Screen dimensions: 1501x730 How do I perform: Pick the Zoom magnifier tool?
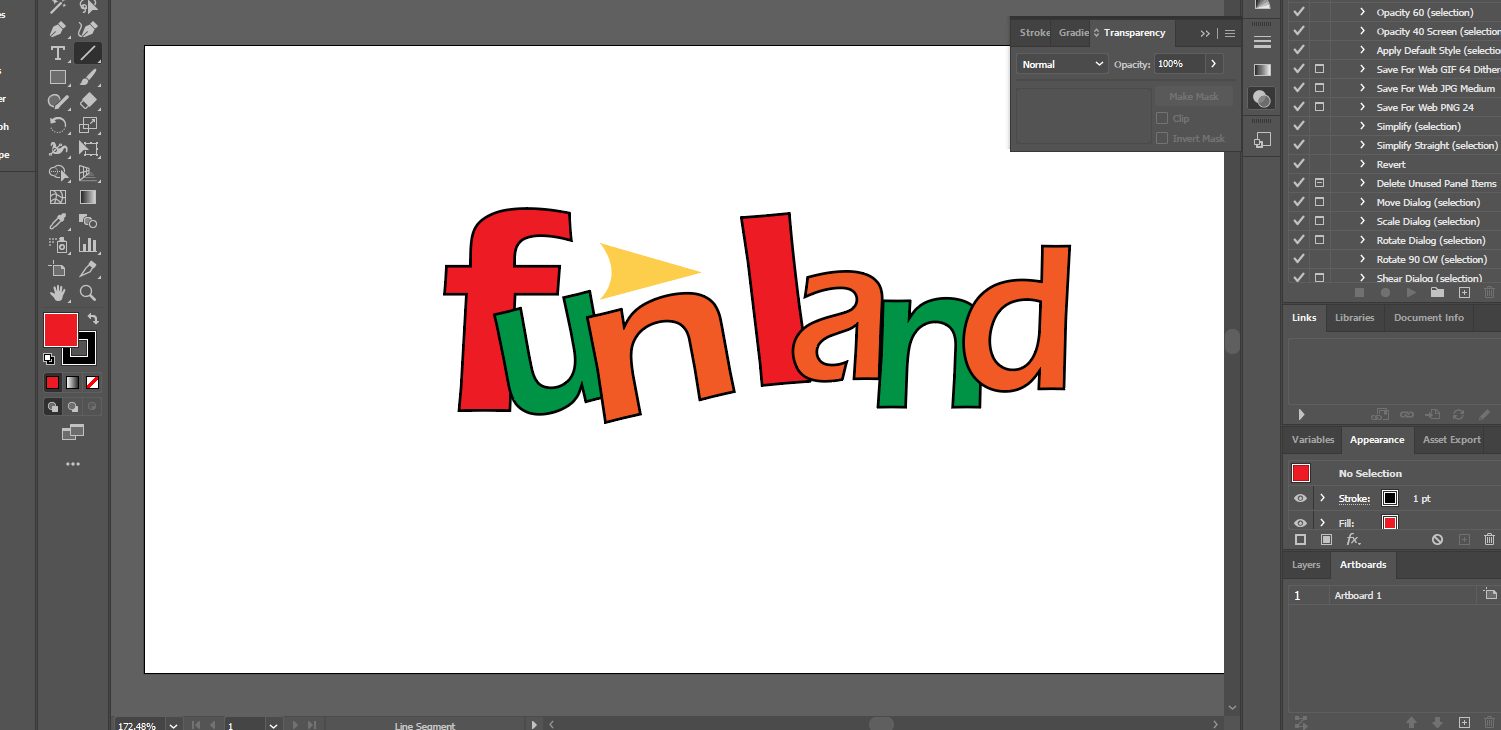click(x=88, y=293)
